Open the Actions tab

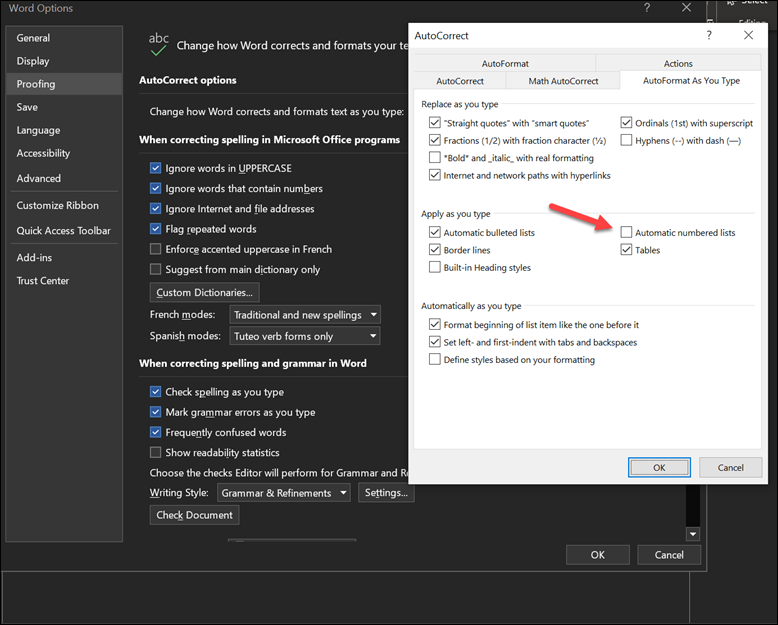[x=678, y=63]
